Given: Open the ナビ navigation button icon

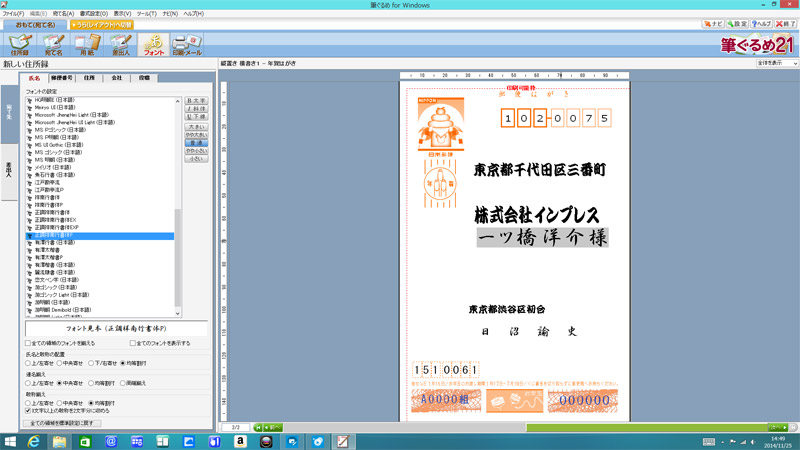Looking at the screenshot, I should coord(712,23).
